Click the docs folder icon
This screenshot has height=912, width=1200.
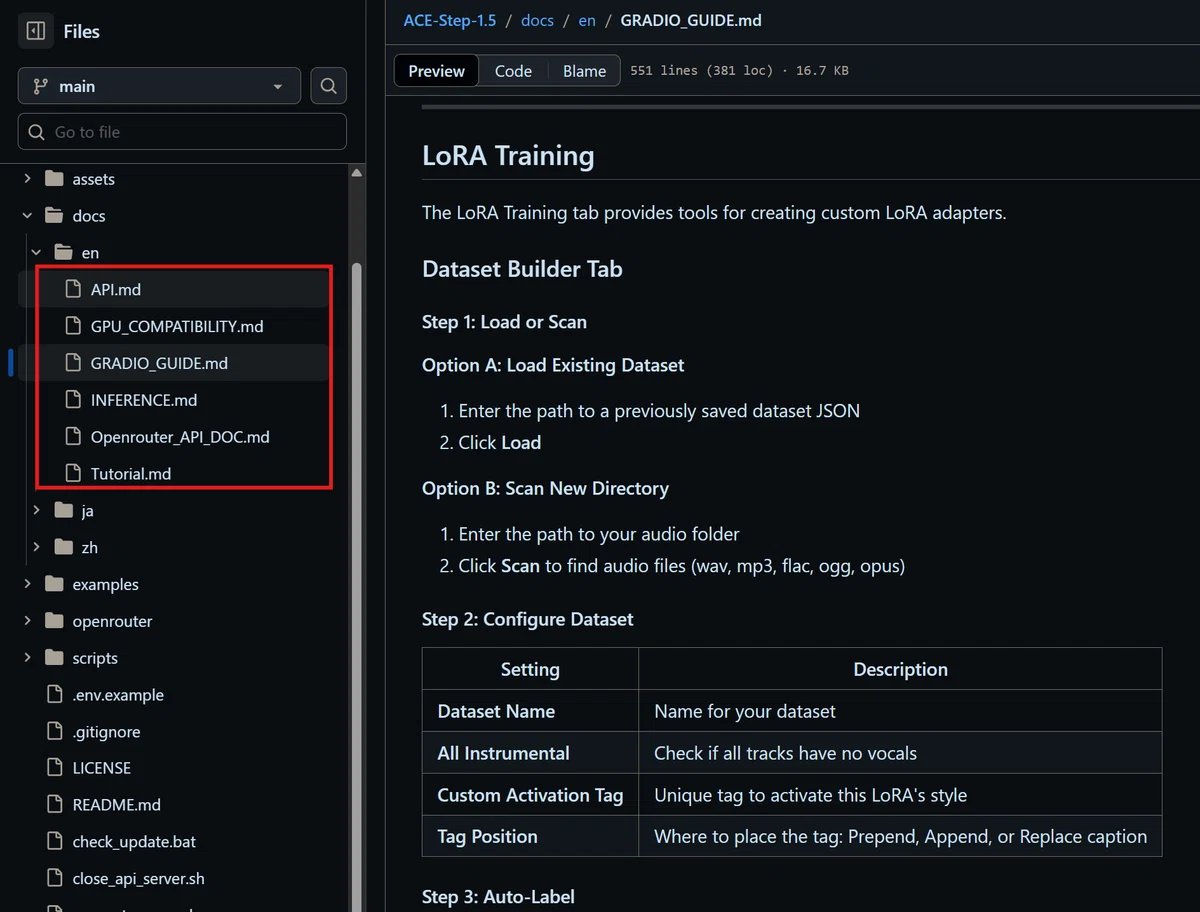[x=54, y=216]
